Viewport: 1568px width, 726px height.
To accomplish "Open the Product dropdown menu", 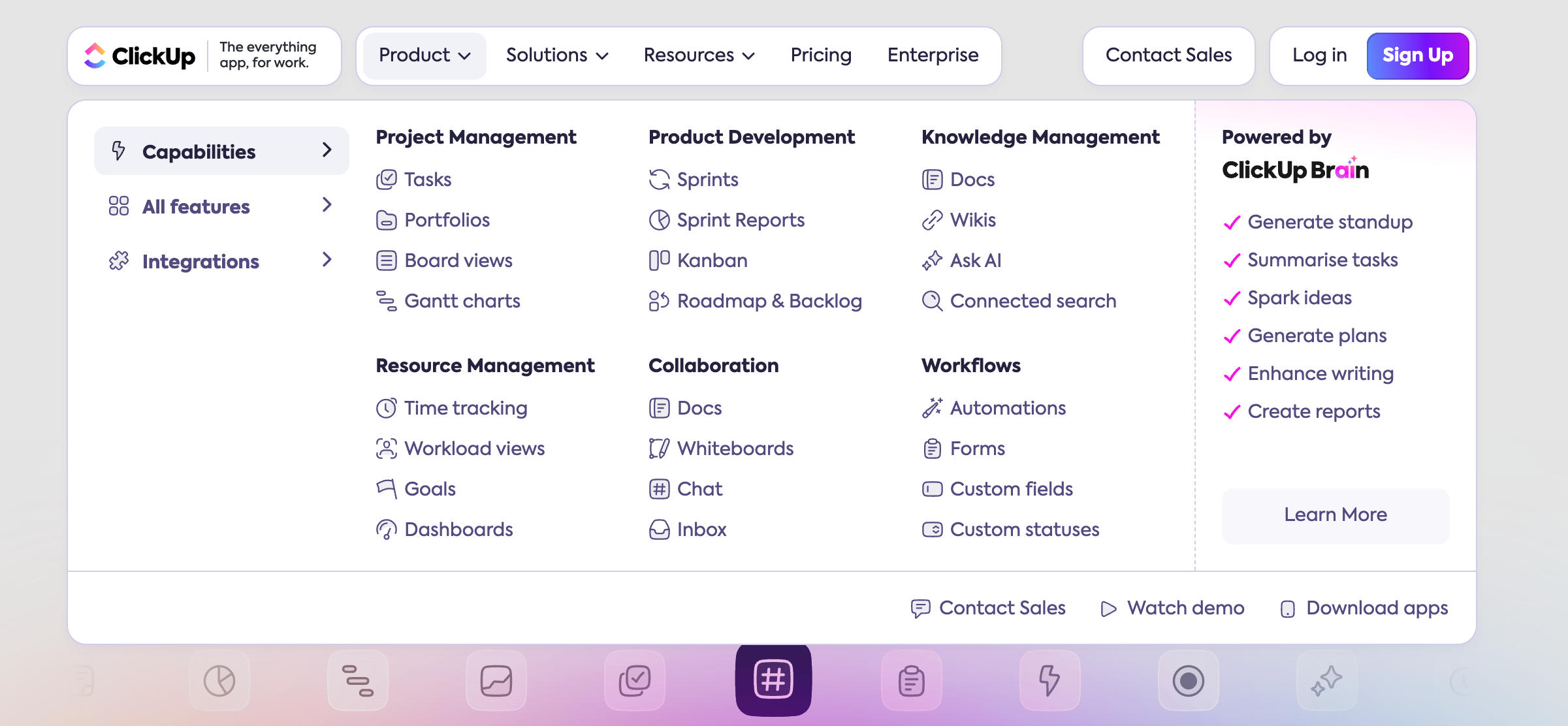I will 424,55.
